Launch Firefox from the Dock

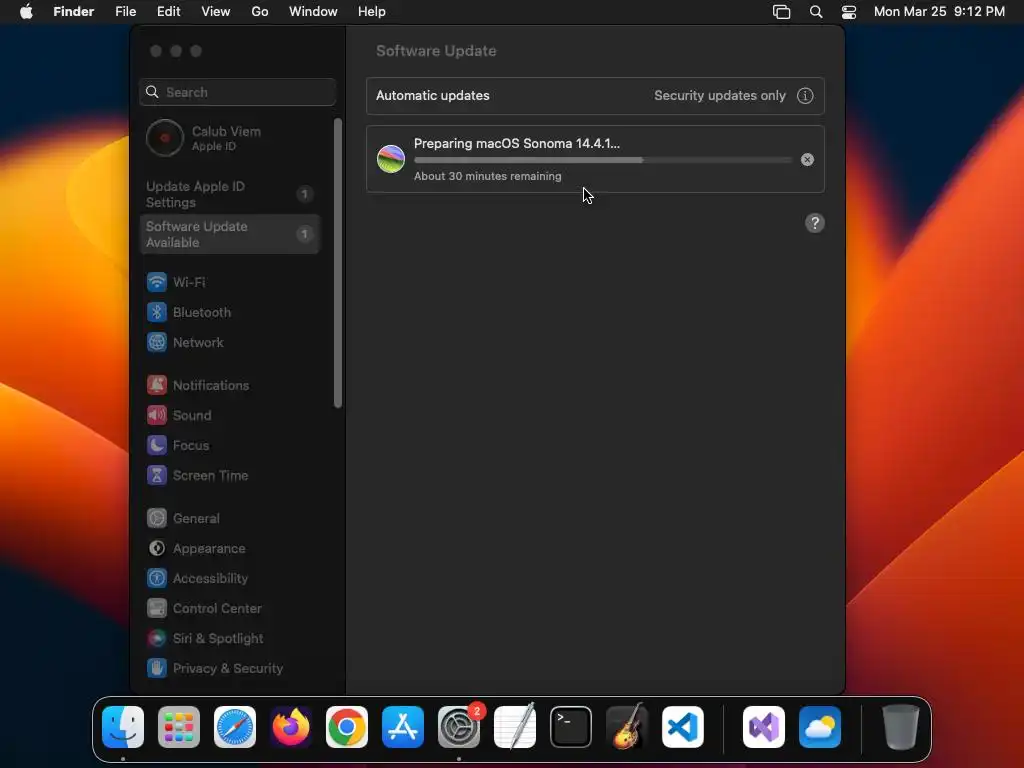[x=291, y=727]
